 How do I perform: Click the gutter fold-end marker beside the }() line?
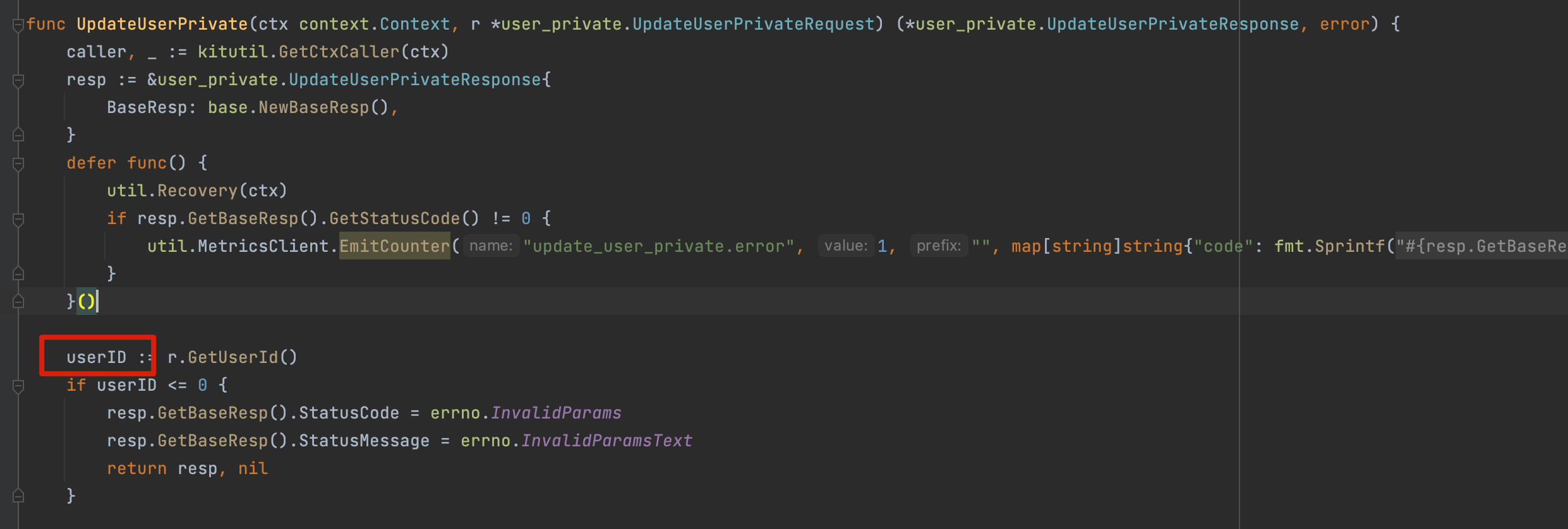click(18, 302)
